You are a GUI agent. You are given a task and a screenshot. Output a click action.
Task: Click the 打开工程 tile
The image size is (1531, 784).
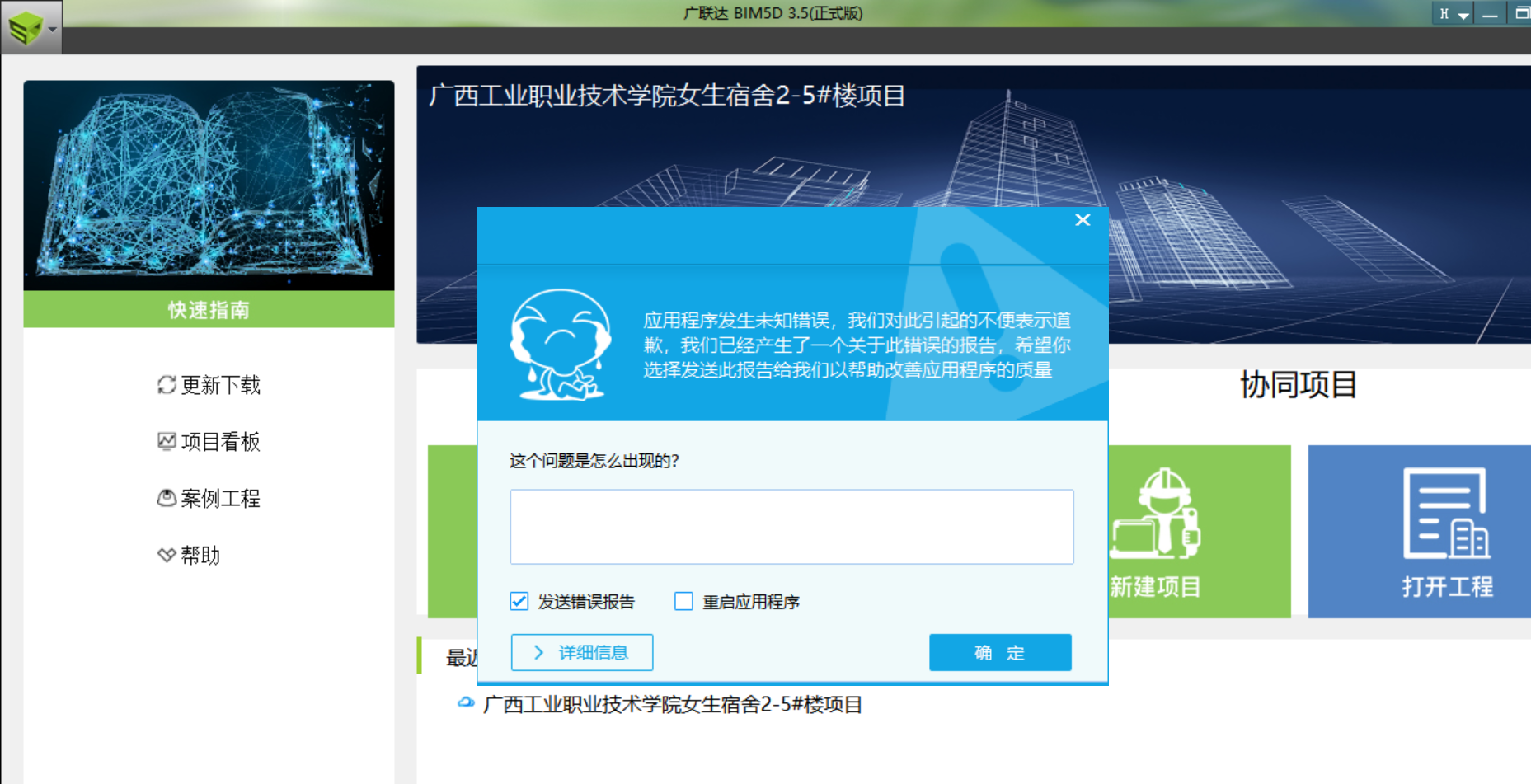[1420, 532]
